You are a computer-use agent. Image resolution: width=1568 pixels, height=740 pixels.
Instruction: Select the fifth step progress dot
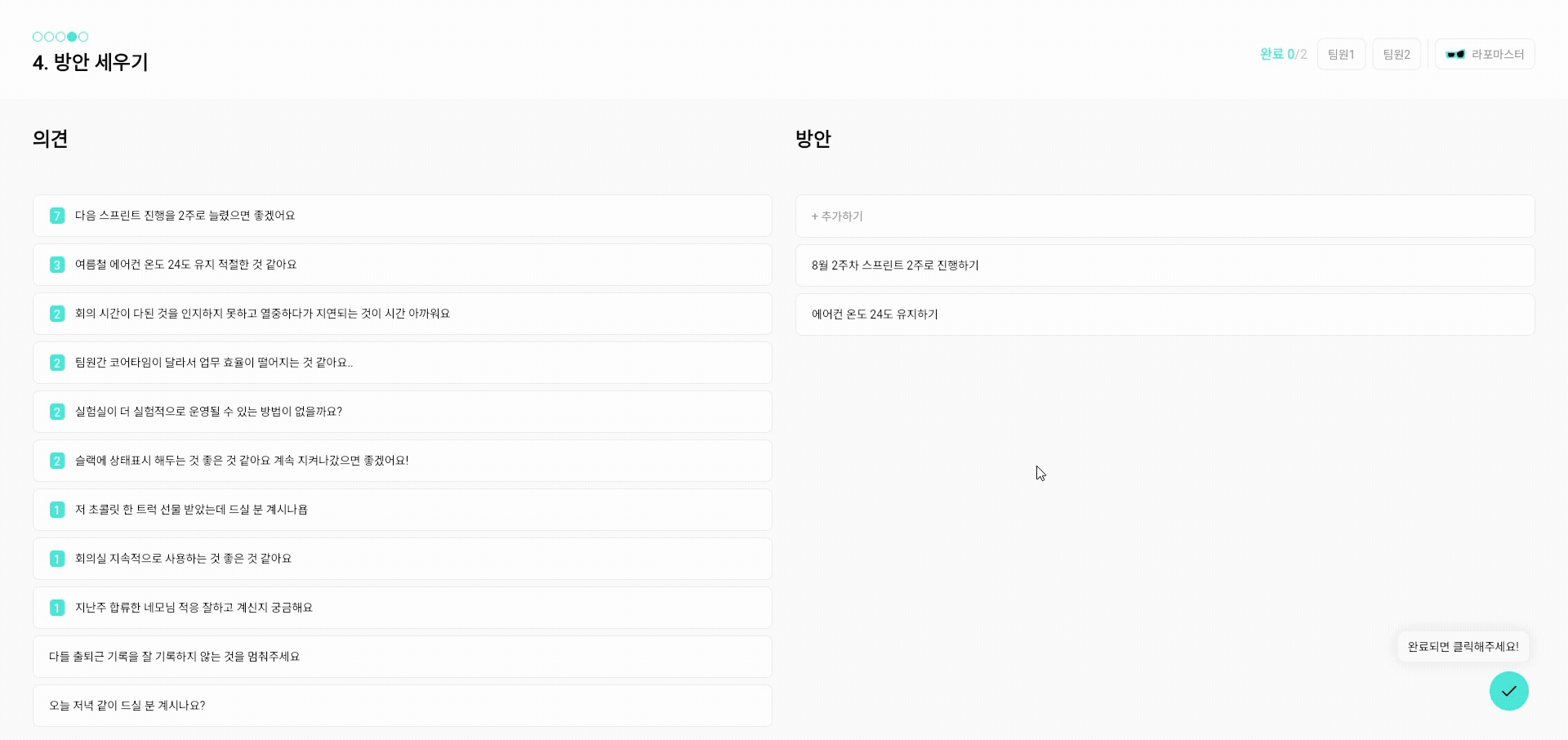point(83,37)
